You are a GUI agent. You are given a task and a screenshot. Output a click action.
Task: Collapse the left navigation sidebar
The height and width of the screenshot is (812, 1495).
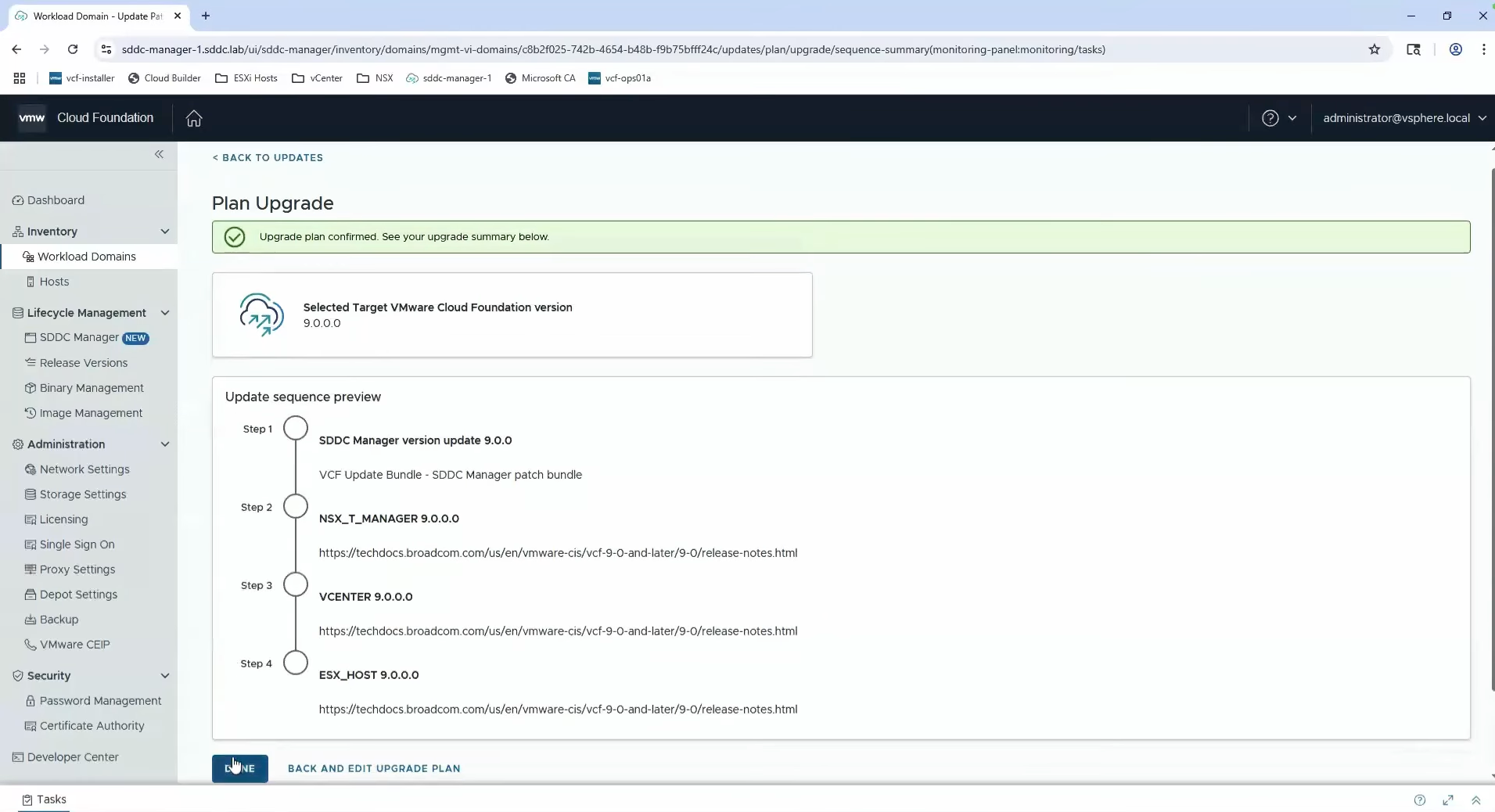pyautogui.click(x=159, y=155)
